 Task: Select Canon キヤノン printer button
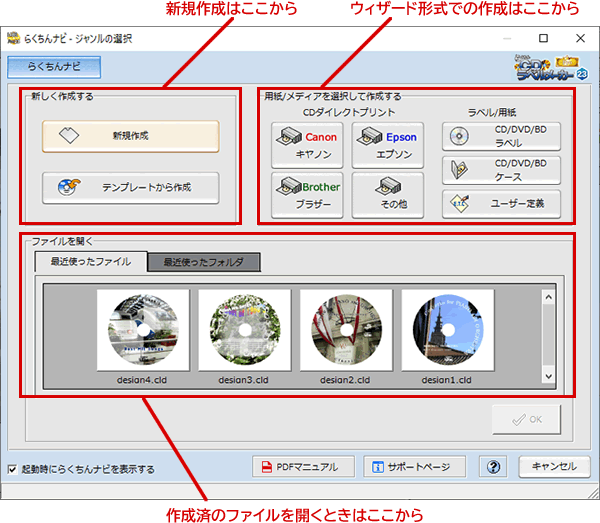[x=307, y=145]
